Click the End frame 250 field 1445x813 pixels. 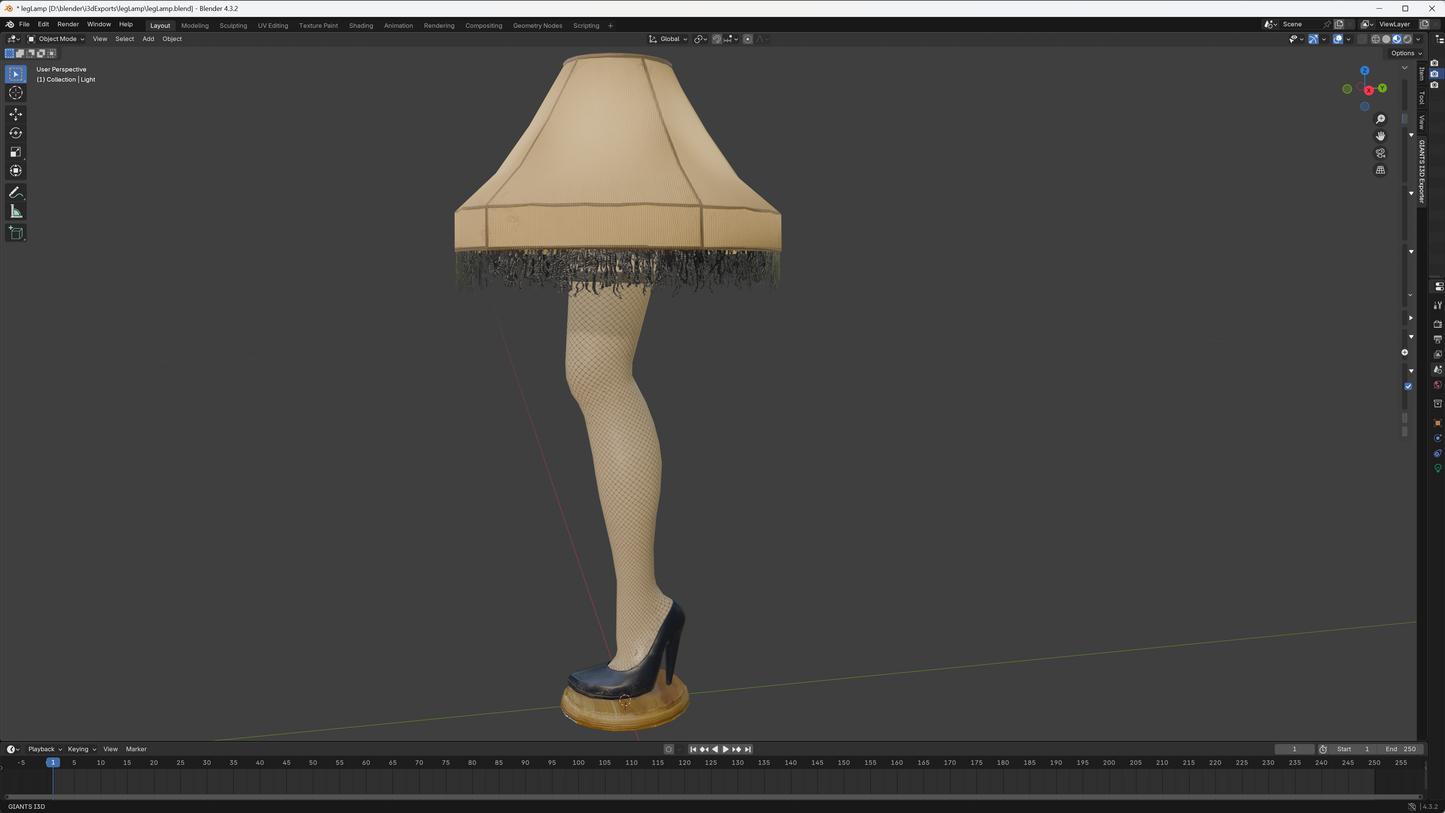tap(1400, 749)
